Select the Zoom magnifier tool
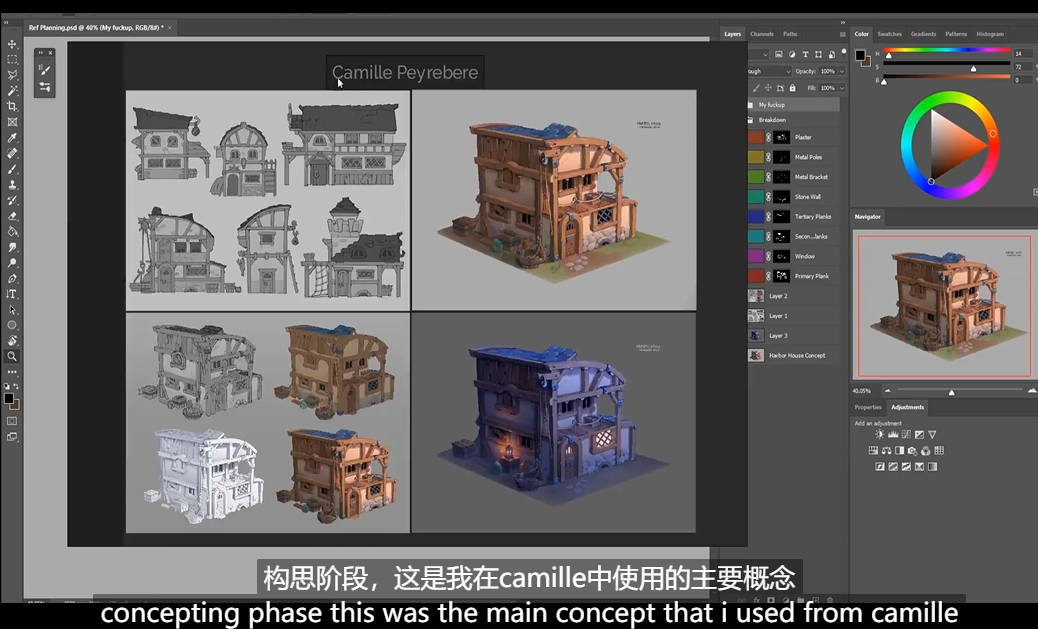1038x629 pixels. pyautogui.click(x=12, y=356)
